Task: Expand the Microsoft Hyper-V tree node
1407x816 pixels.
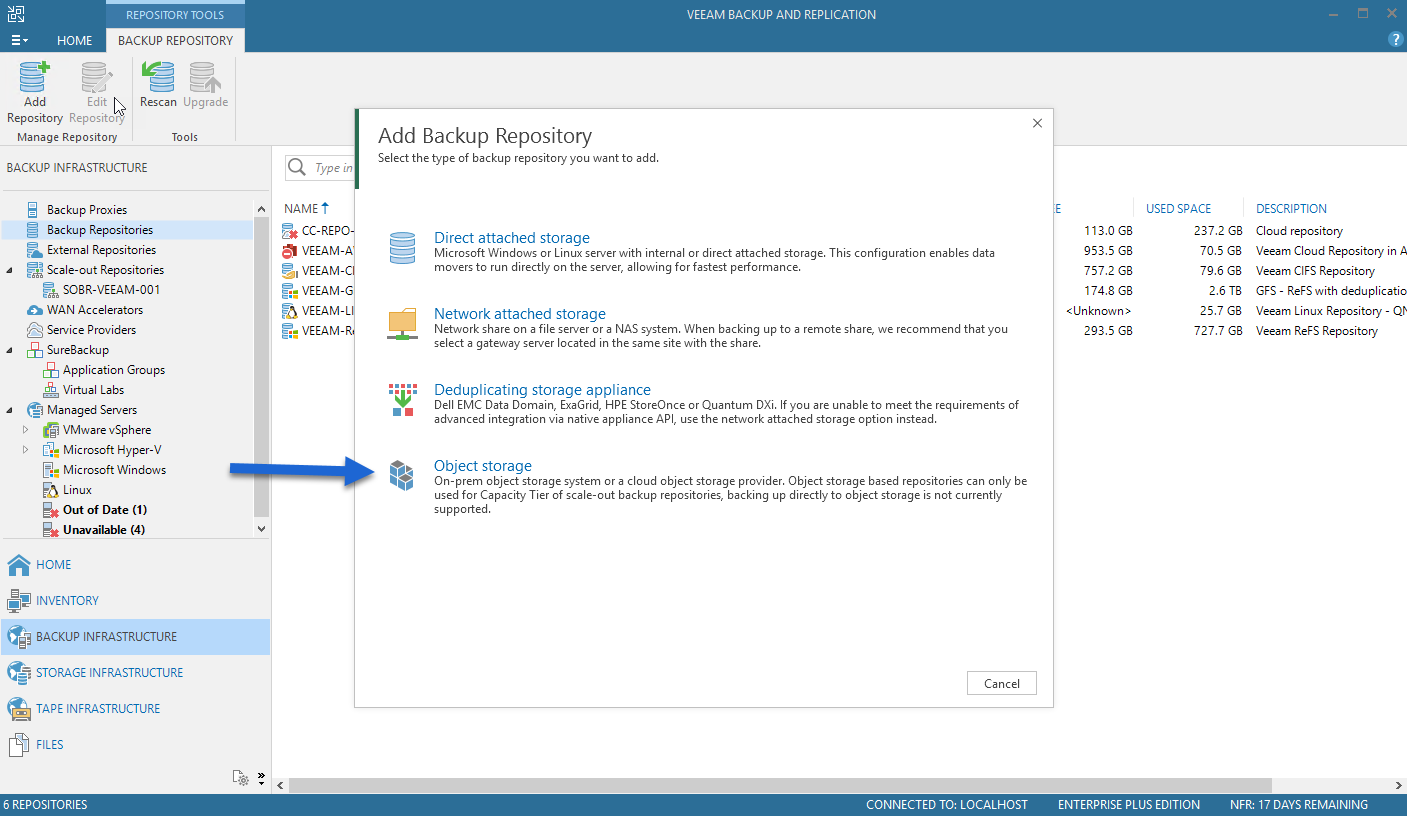Action: tap(26, 450)
